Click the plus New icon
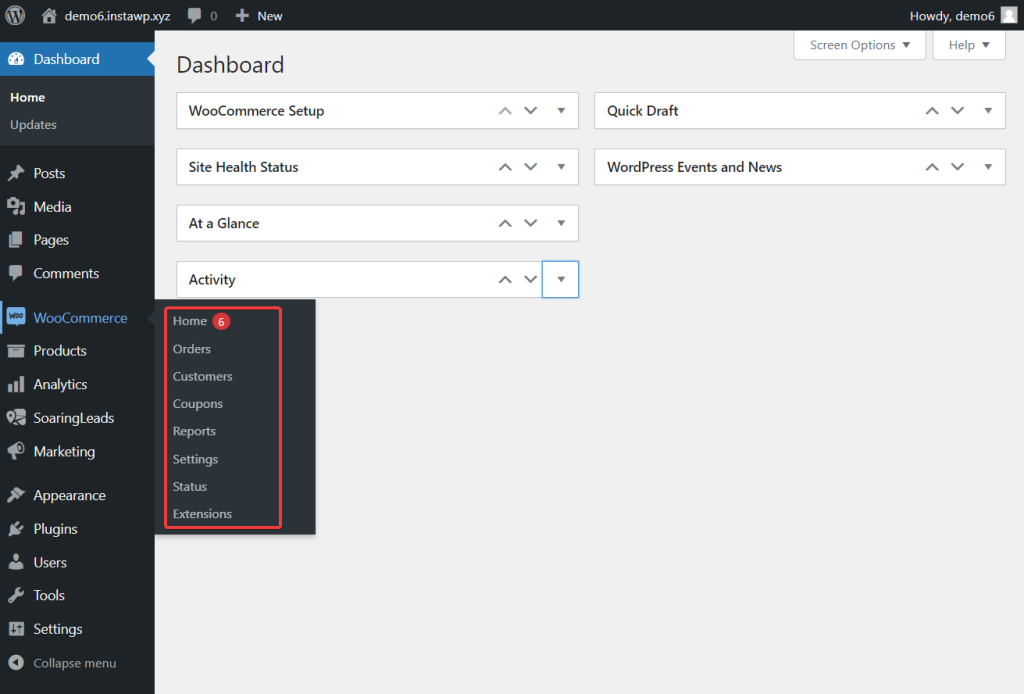This screenshot has width=1024, height=694. click(242, 16)
